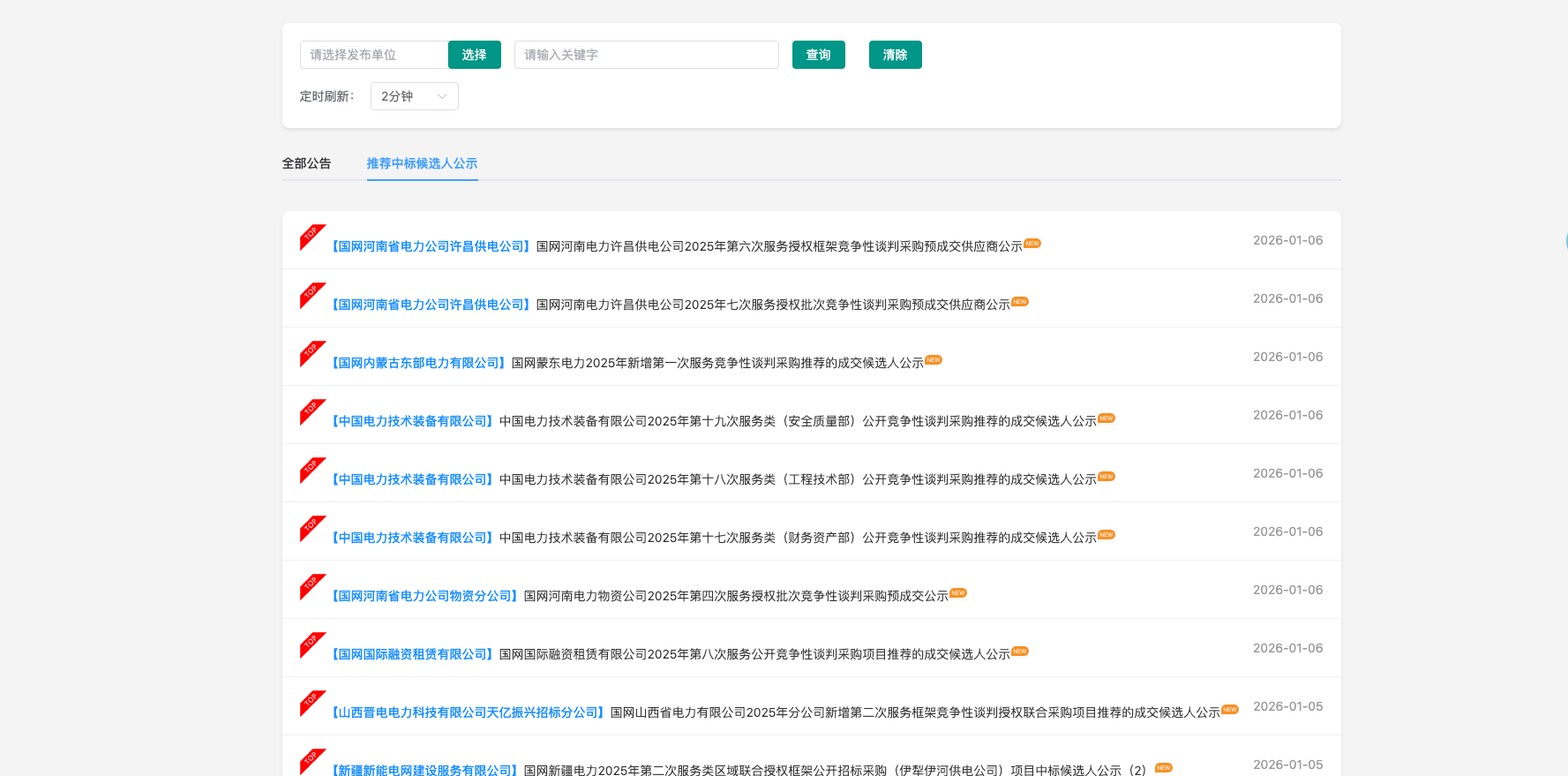1568x776 pixels.
Task: Click TOP ribbon icon on 国网蒙东电力 row
Action: (x=311, y=352)
